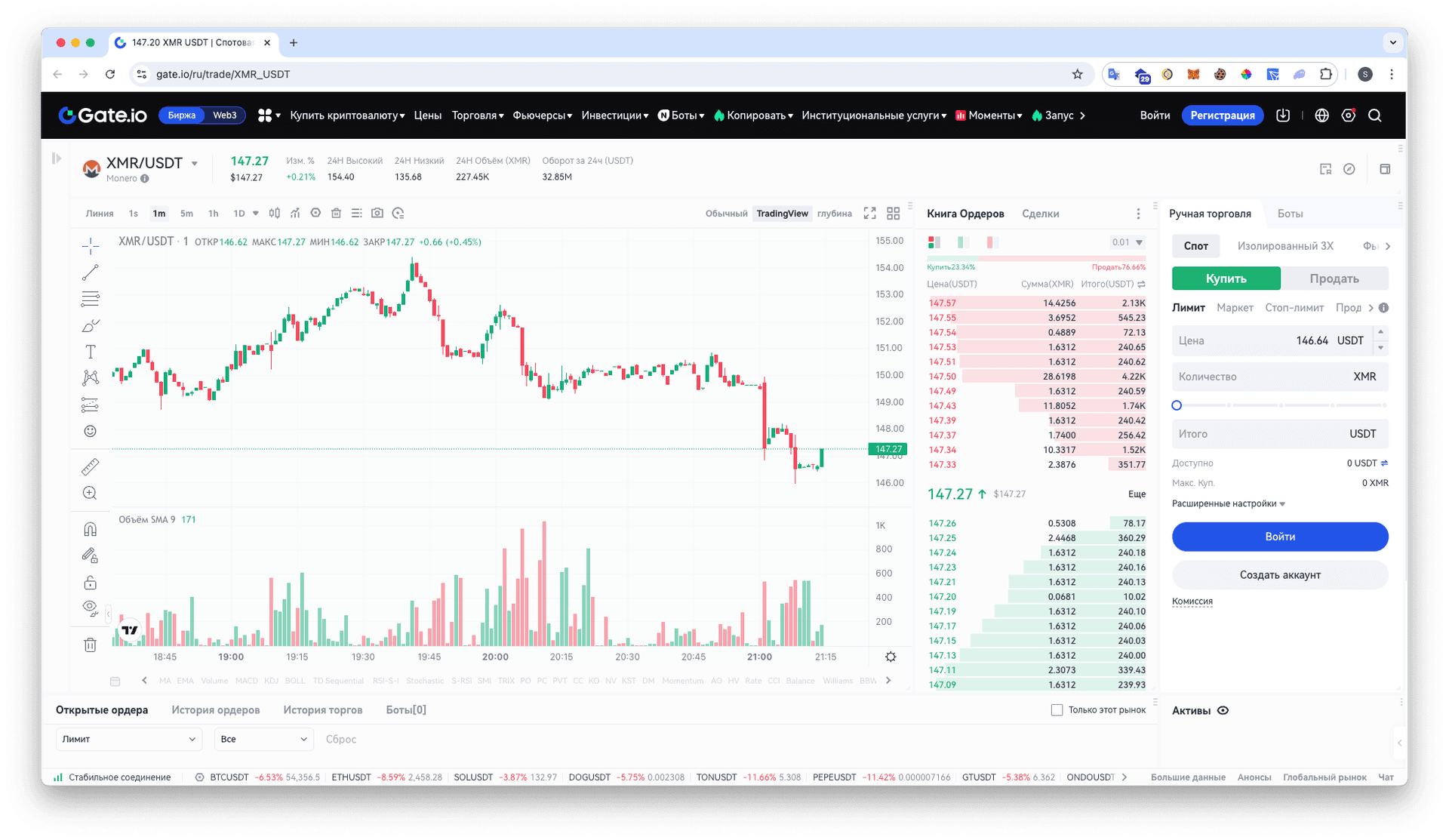Switch chart to глубина view

(835, 214)
